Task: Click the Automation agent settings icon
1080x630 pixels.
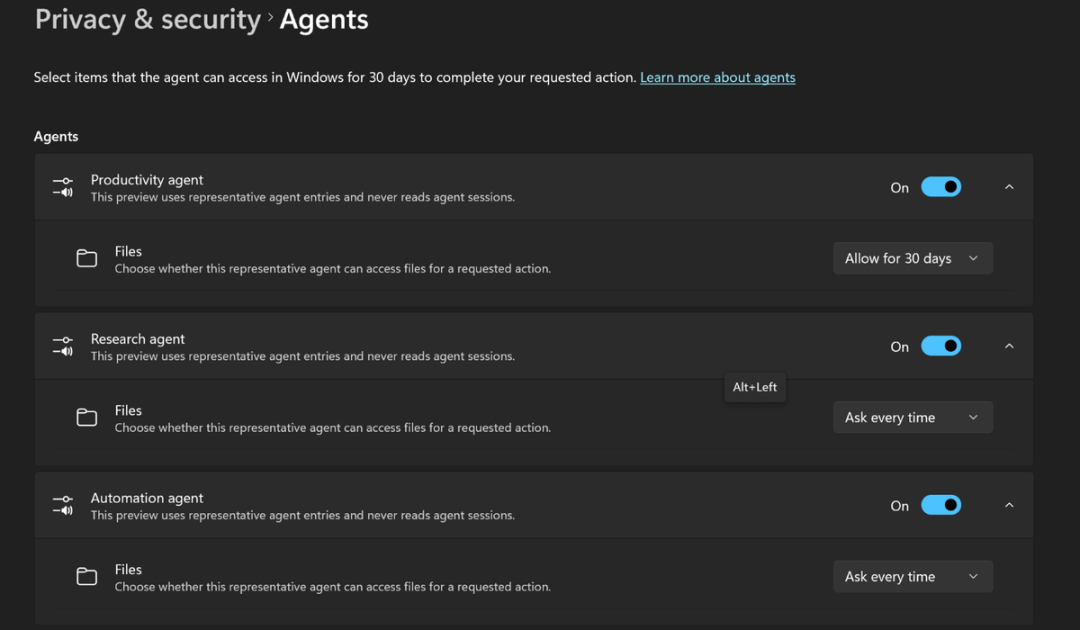Action: (x=63, y=505)
